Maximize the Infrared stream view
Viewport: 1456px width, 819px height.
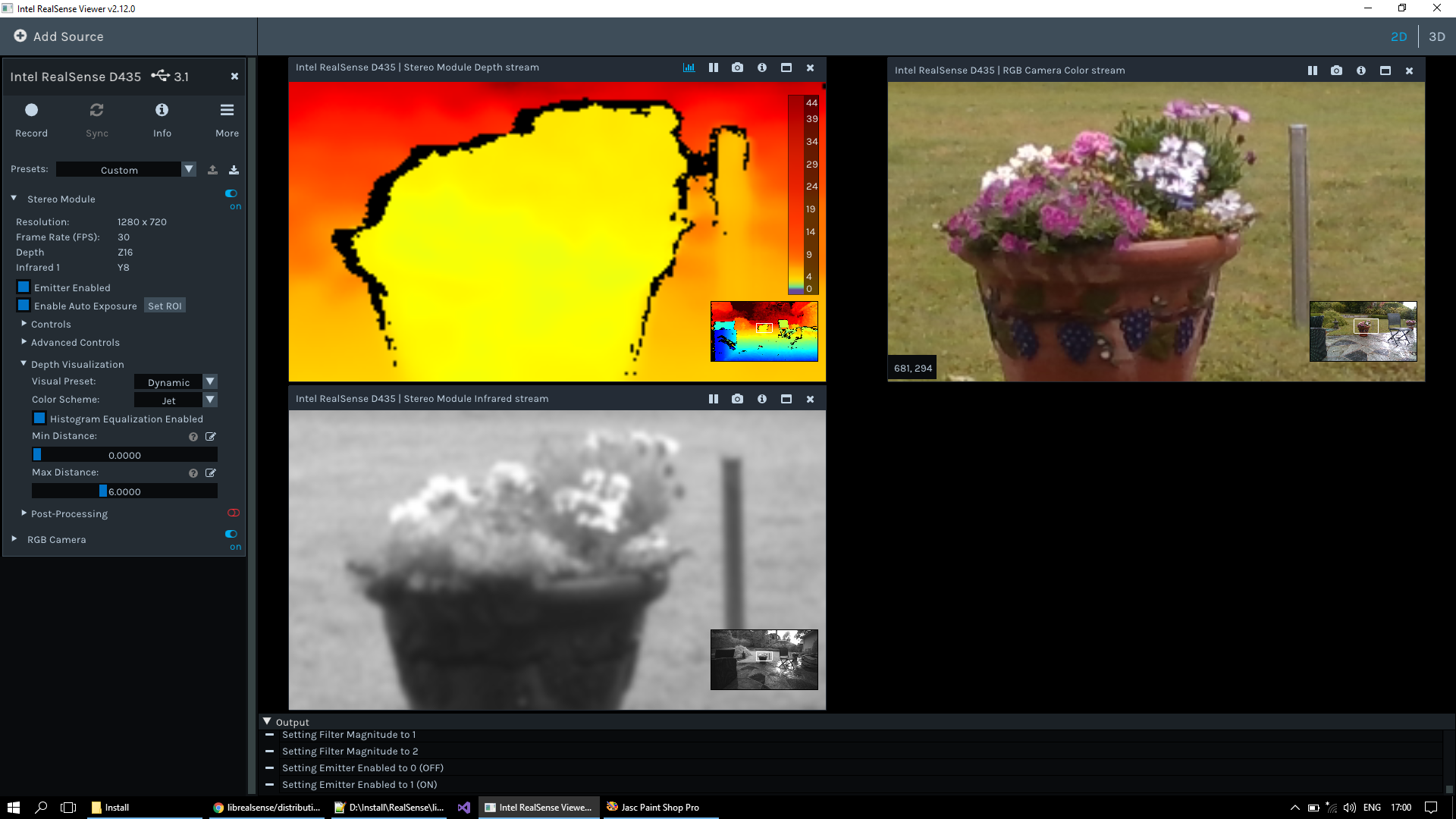tap(786, 399)
